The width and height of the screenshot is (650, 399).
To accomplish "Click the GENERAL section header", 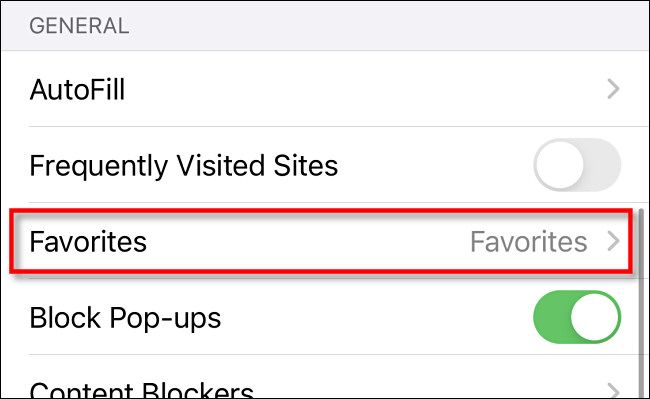I will coord(79,26).
